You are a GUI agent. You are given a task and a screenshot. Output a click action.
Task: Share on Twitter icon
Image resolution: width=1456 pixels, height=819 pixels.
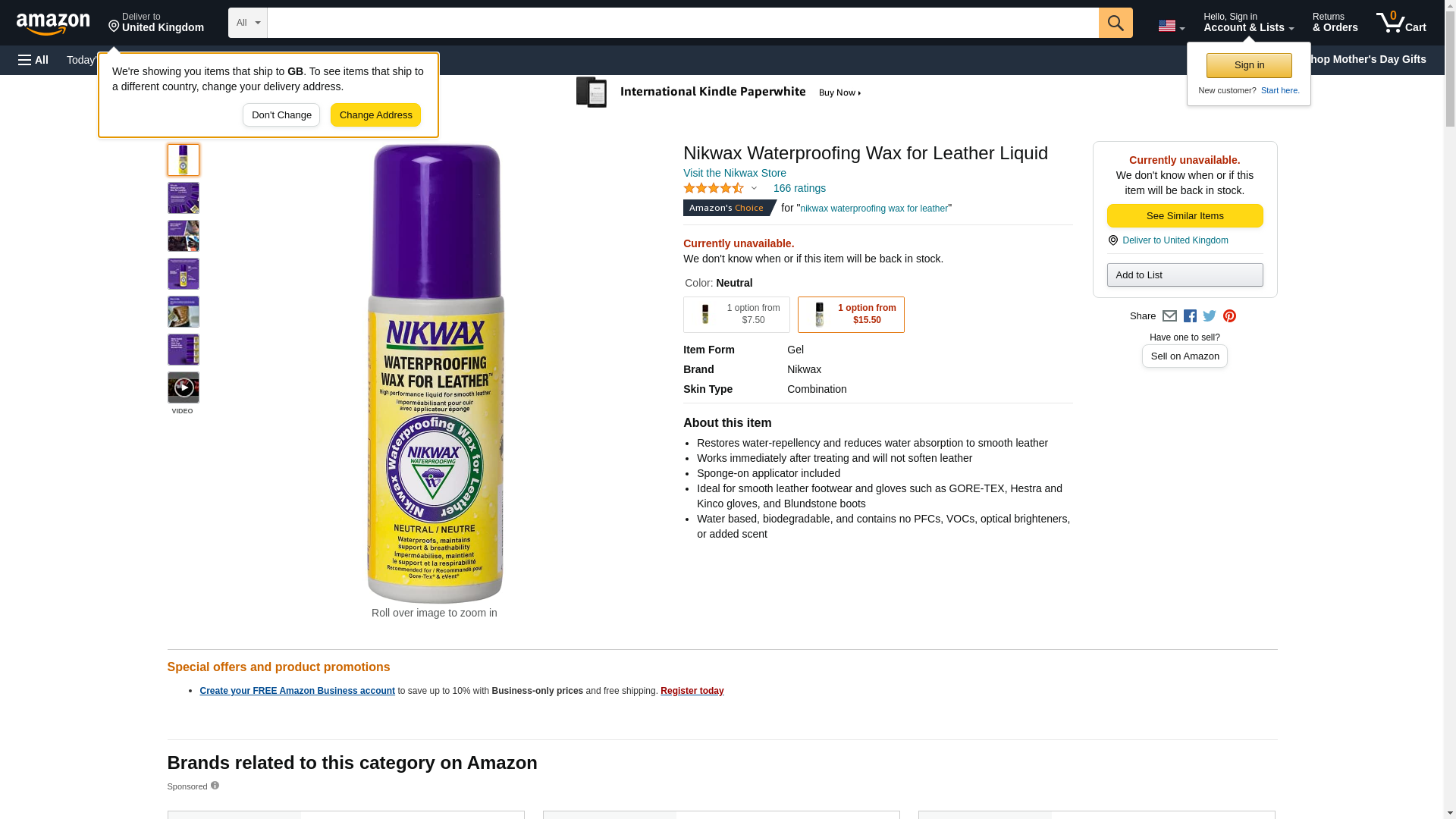click(x=1210, y=316)
